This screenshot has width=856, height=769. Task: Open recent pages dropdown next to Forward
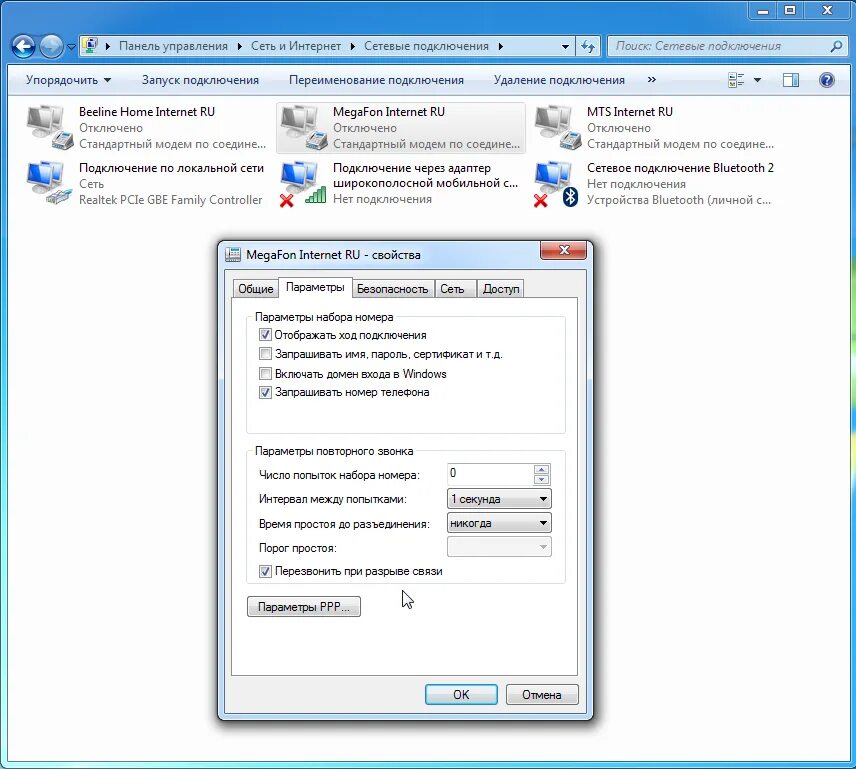tap(71, 47)
